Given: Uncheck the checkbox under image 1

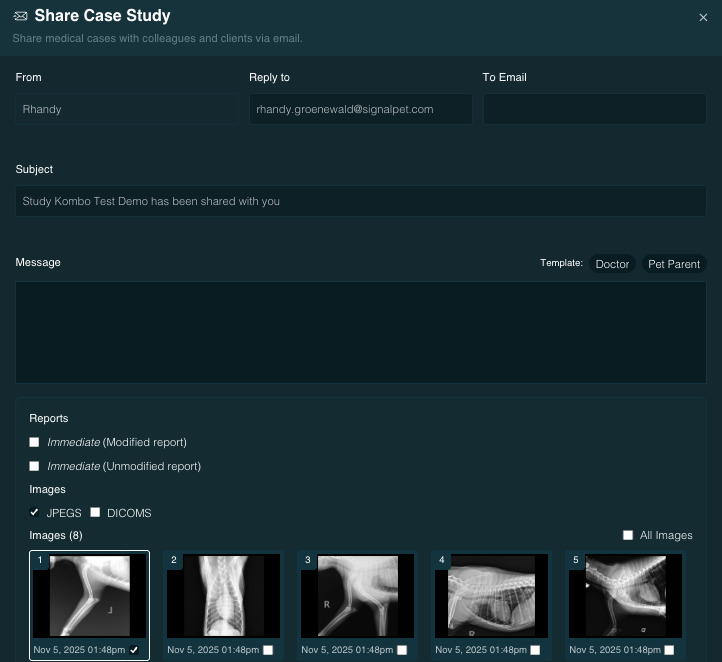Looking at the screenshot, I should (x=134, y=650).
